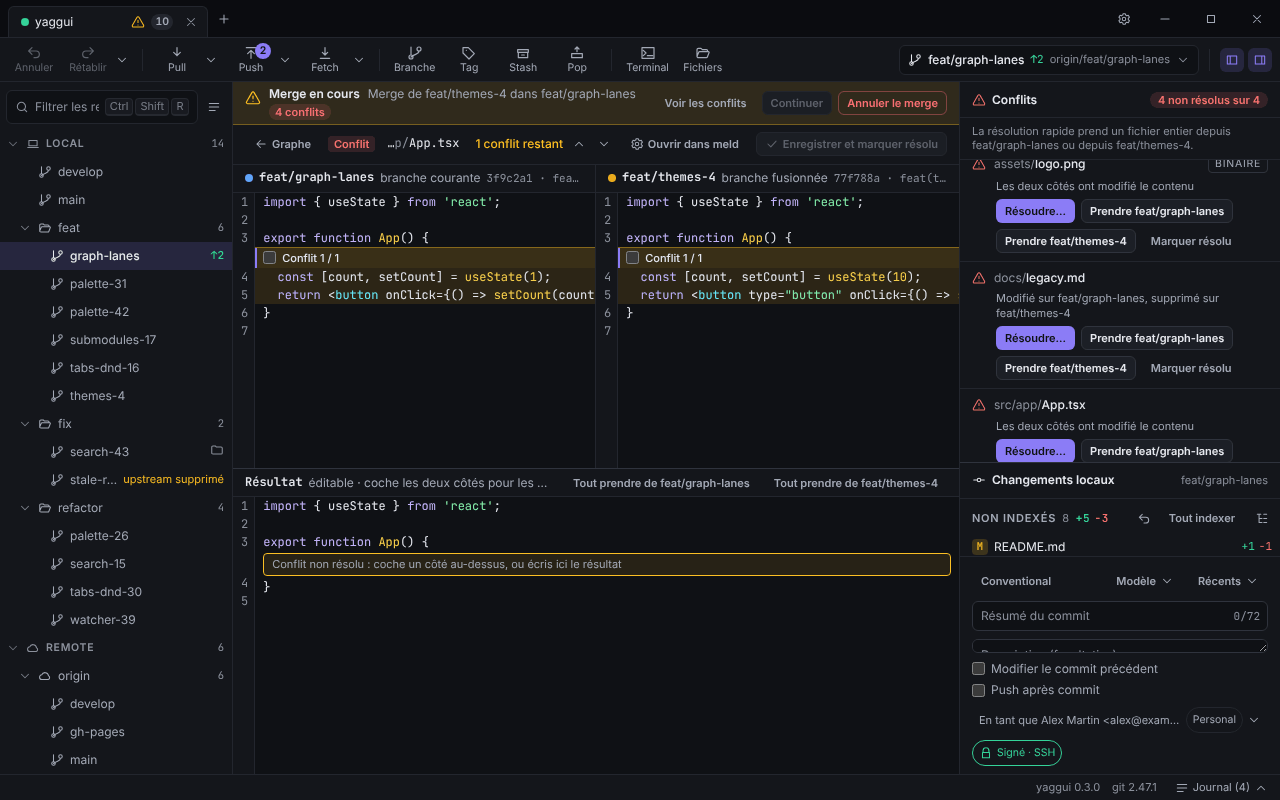Screen dimensions: 1280x800
Task: Enable Push après commit checkbox
Action: (979, 690)
